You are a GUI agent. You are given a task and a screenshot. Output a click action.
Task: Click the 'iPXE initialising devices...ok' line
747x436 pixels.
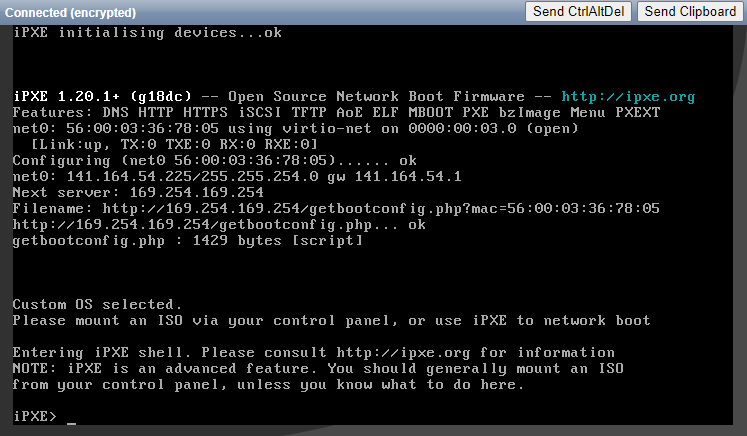(148, 32)
